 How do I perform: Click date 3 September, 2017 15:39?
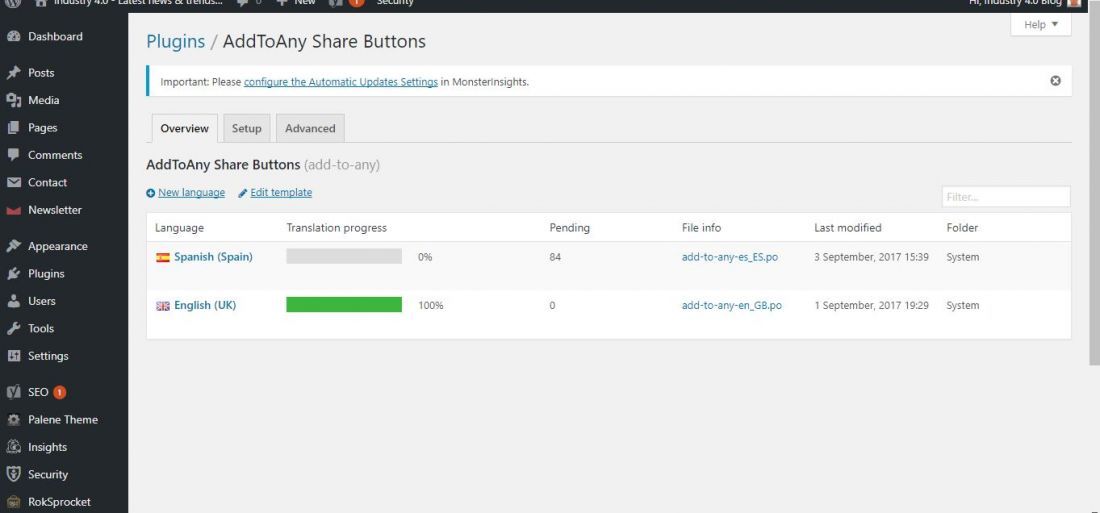871,257
